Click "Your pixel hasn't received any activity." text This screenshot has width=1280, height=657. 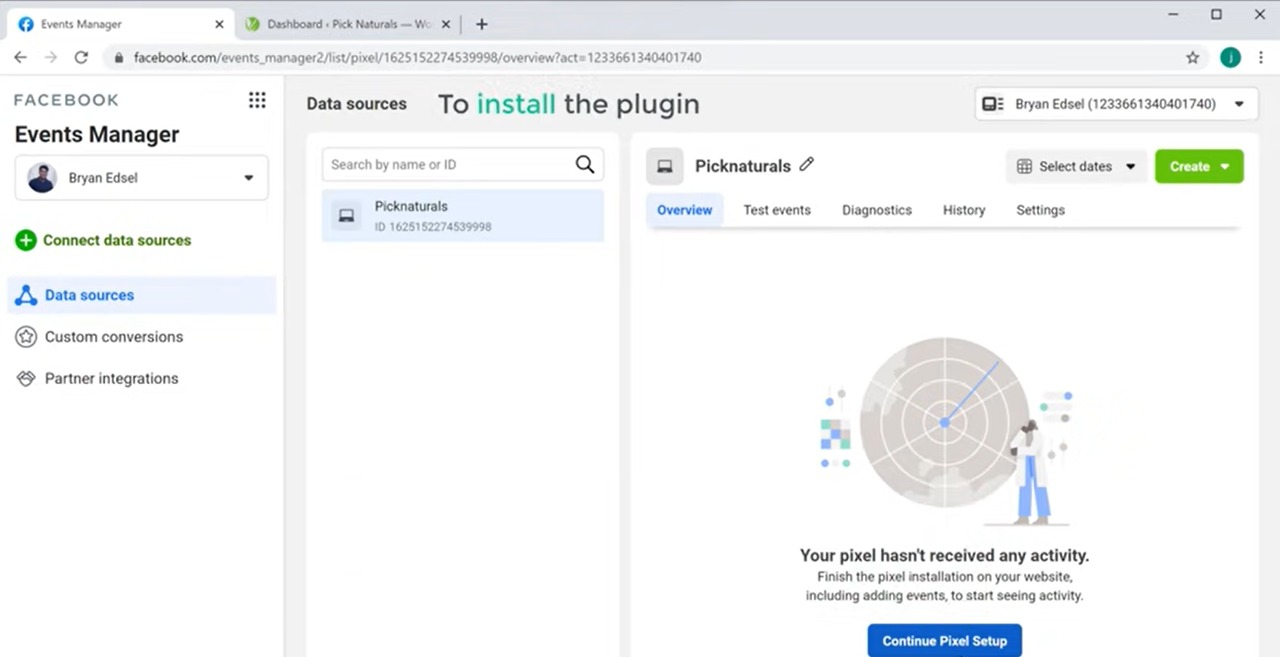pyautogui.click(x=945, y=555)
